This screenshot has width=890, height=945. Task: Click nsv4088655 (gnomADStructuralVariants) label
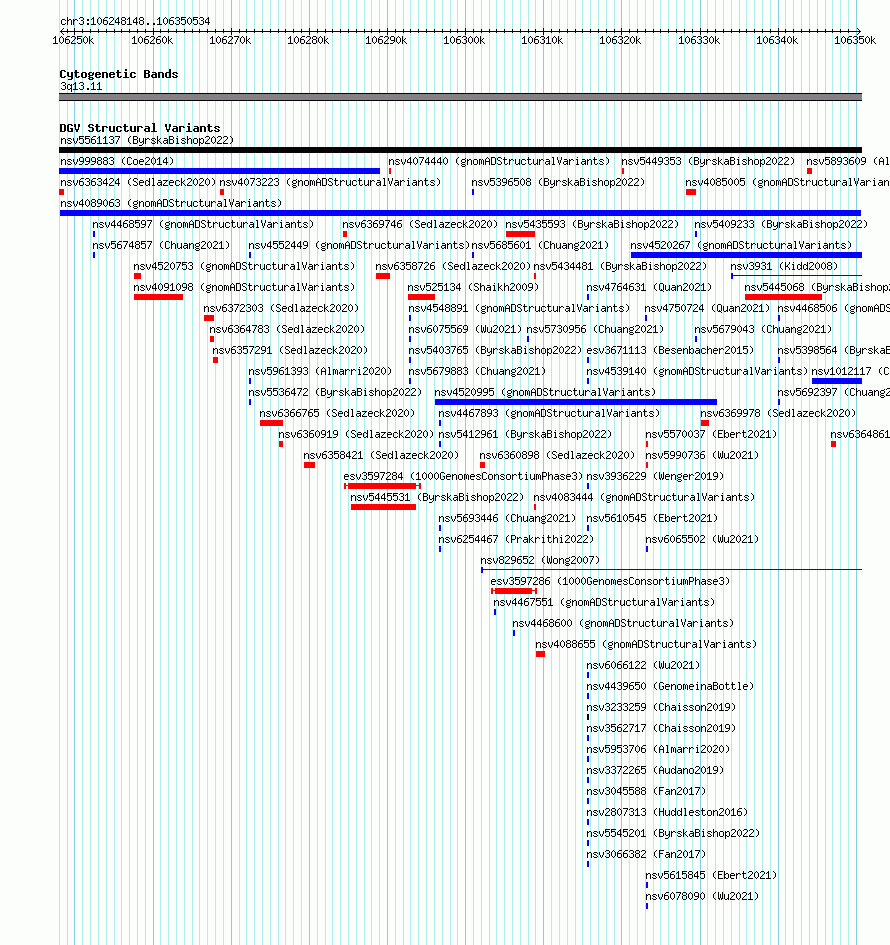[646, 644]
